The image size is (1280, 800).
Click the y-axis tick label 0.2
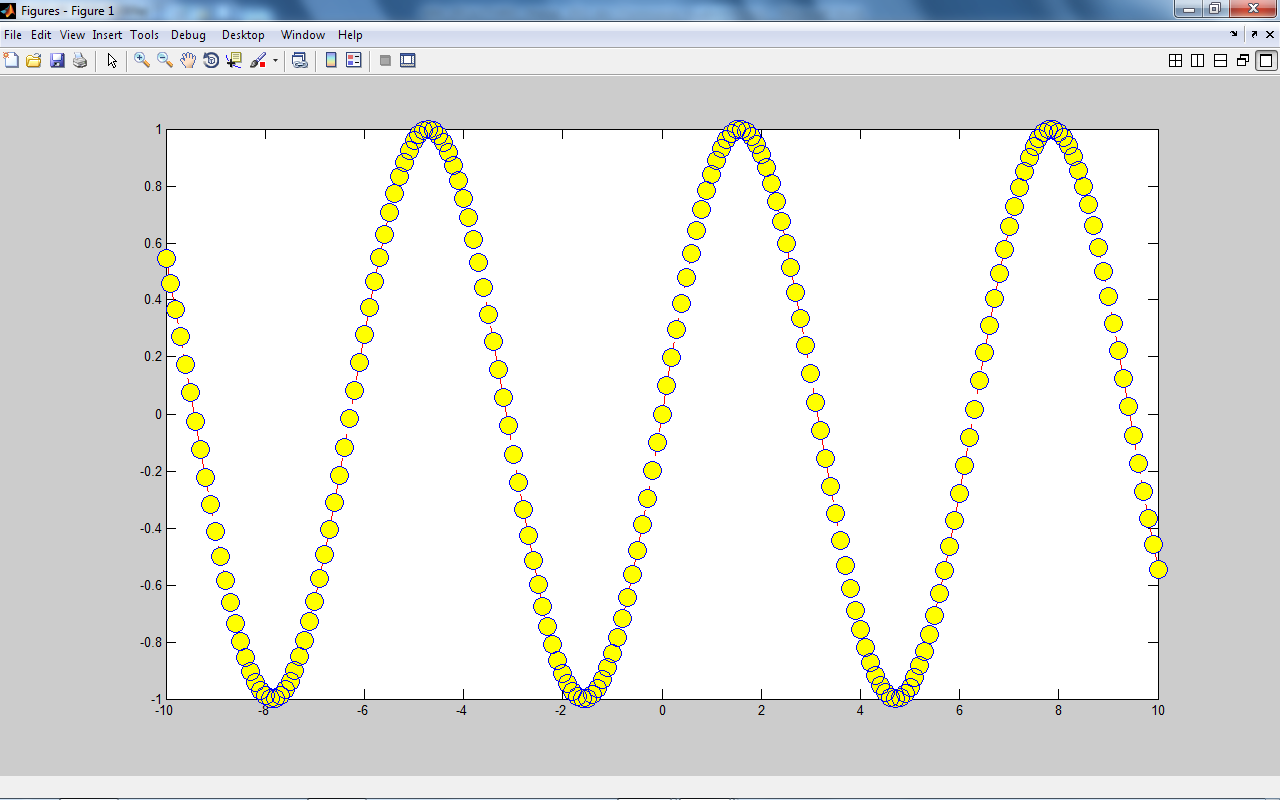(154, 357)
